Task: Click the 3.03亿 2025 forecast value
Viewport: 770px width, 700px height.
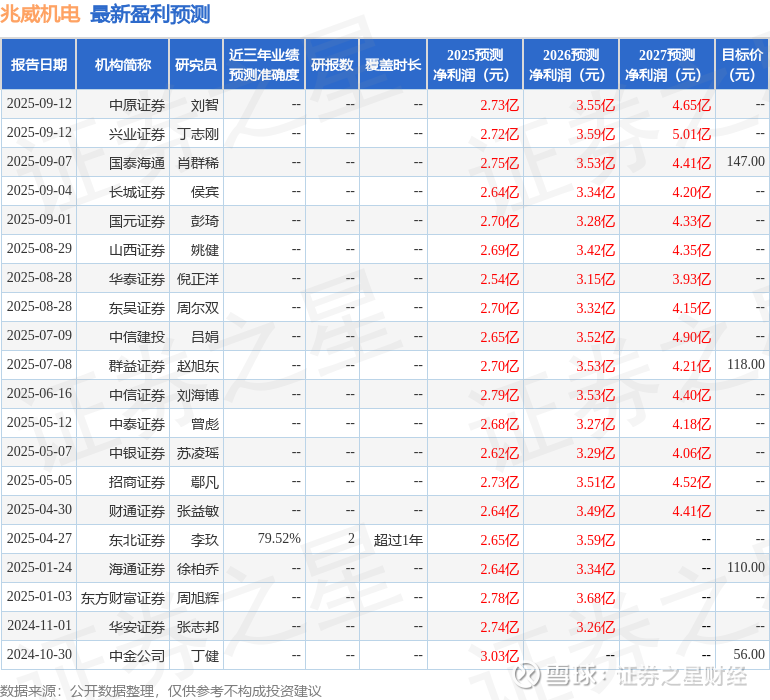Action: click(x=499, y=656)
